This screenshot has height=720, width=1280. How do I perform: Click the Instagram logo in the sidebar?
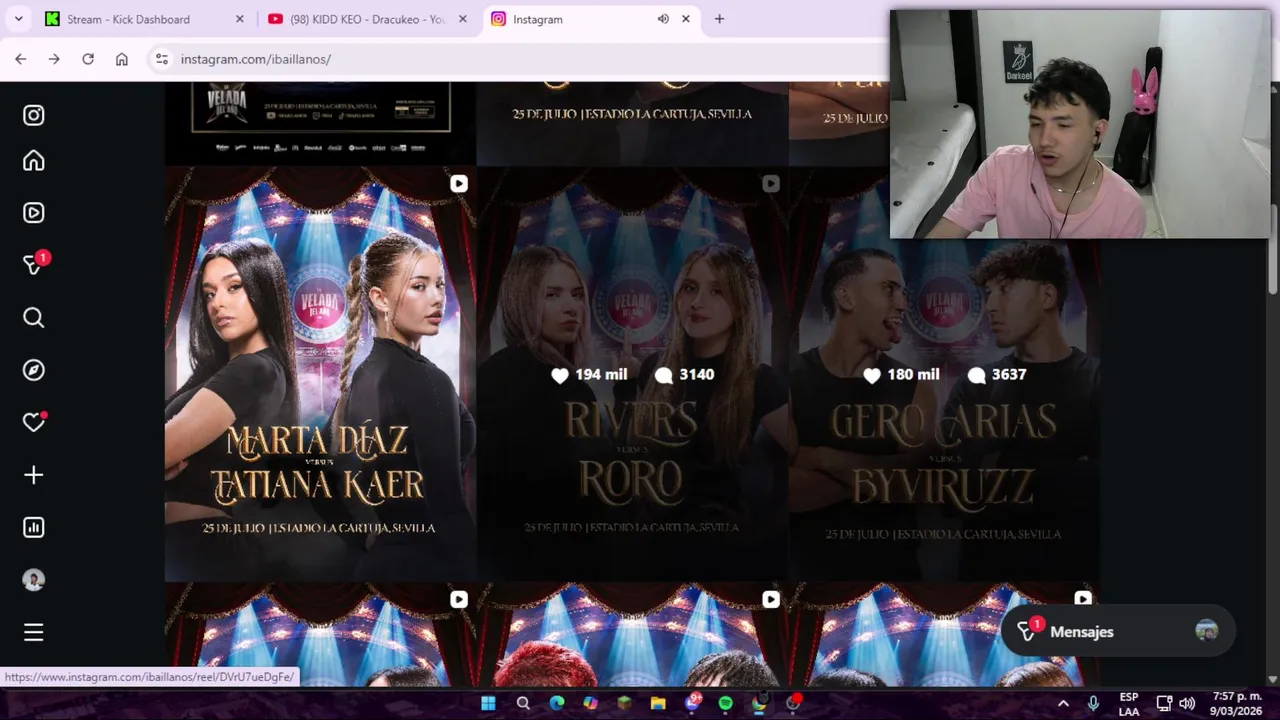tap(34, 115)
